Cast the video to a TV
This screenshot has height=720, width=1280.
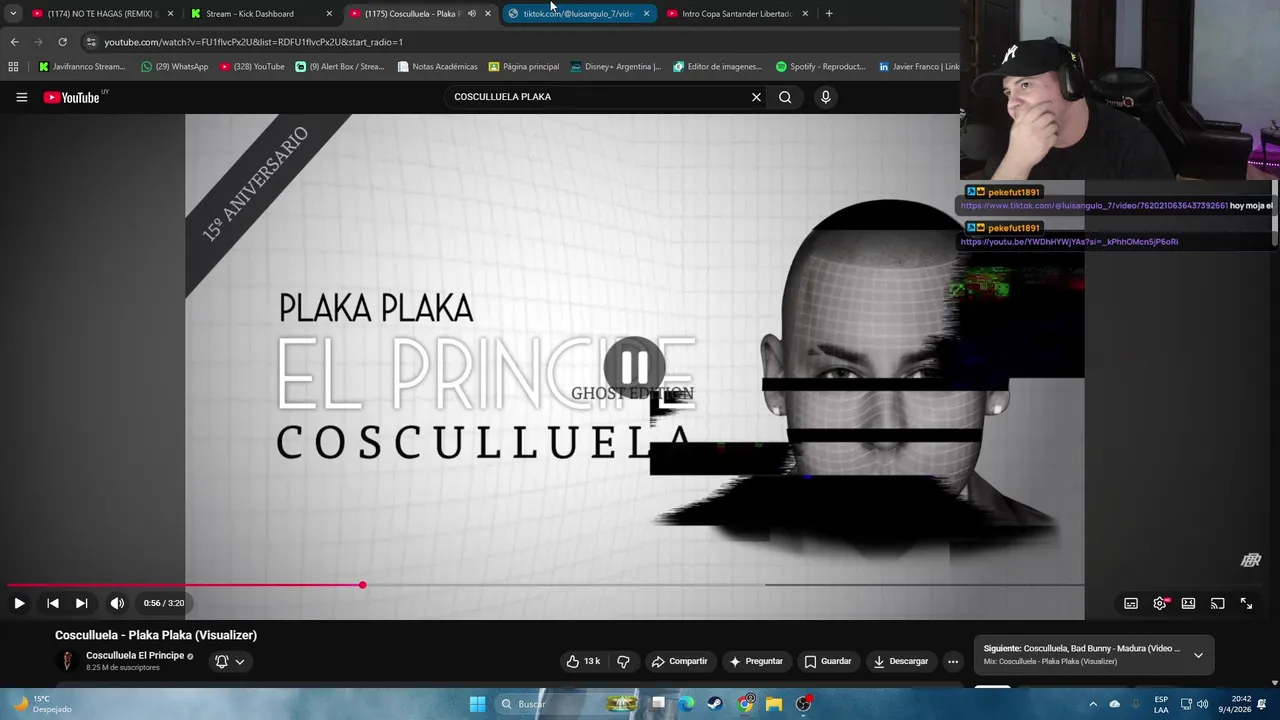tap(1217, 603)
